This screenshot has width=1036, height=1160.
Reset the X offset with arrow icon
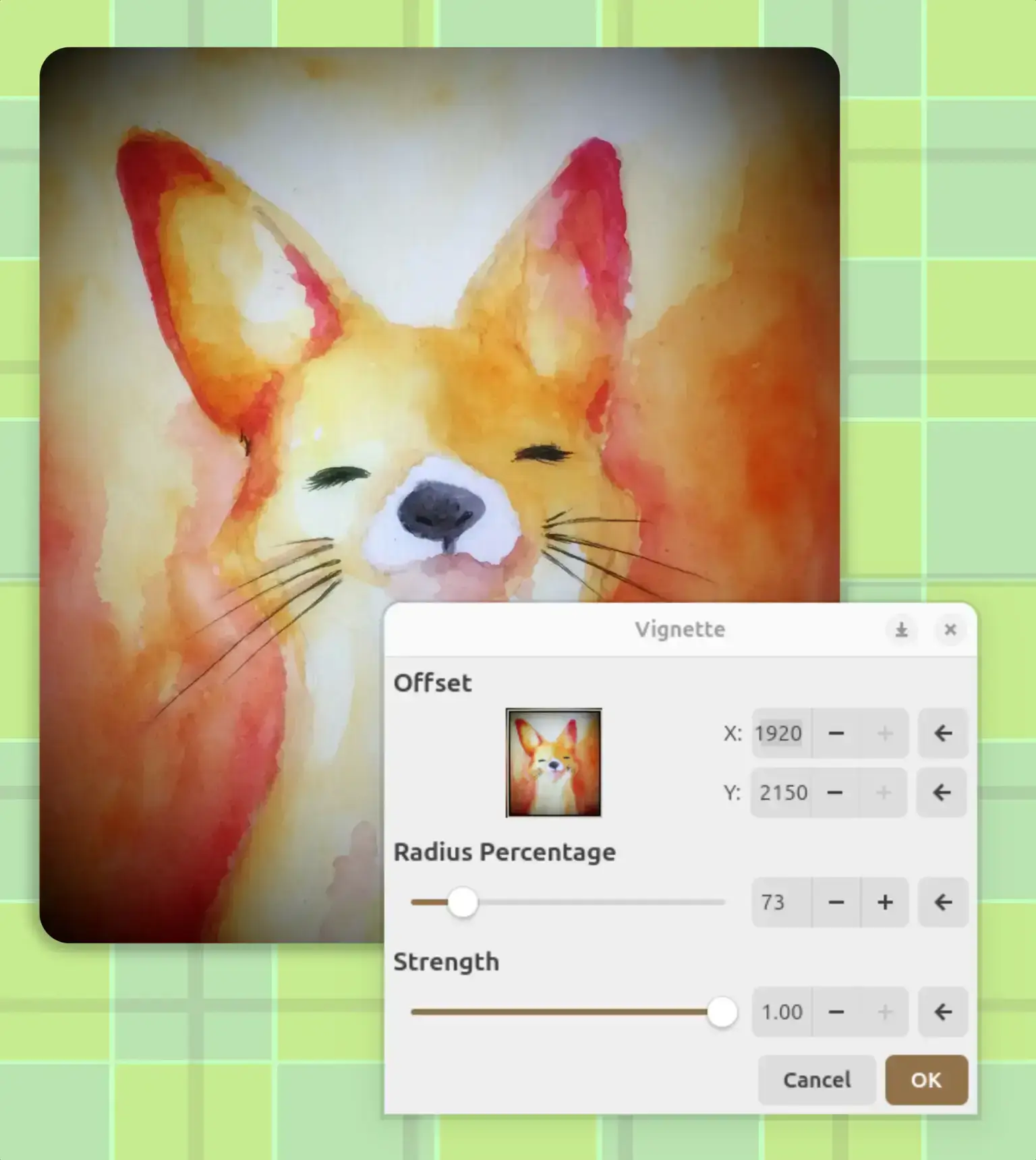pyautogui.click(x=943, y=733)
